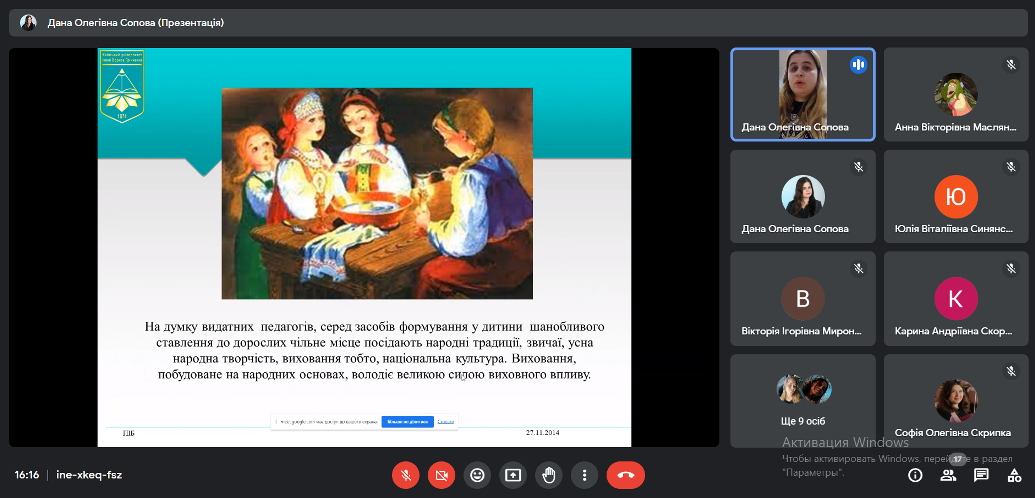Click the blue button in sharing notification
Viewport: 1035px width, 498px height.
pyautogui.click(x=407, y=422)
